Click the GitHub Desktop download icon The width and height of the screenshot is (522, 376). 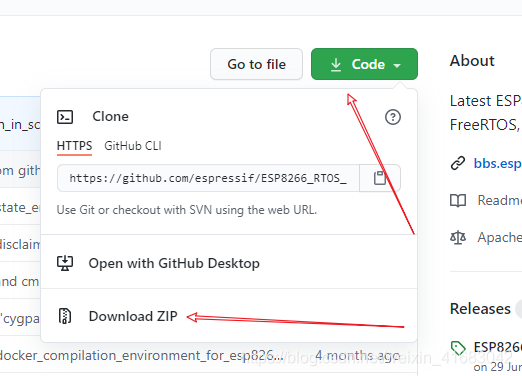coord(65,263)
